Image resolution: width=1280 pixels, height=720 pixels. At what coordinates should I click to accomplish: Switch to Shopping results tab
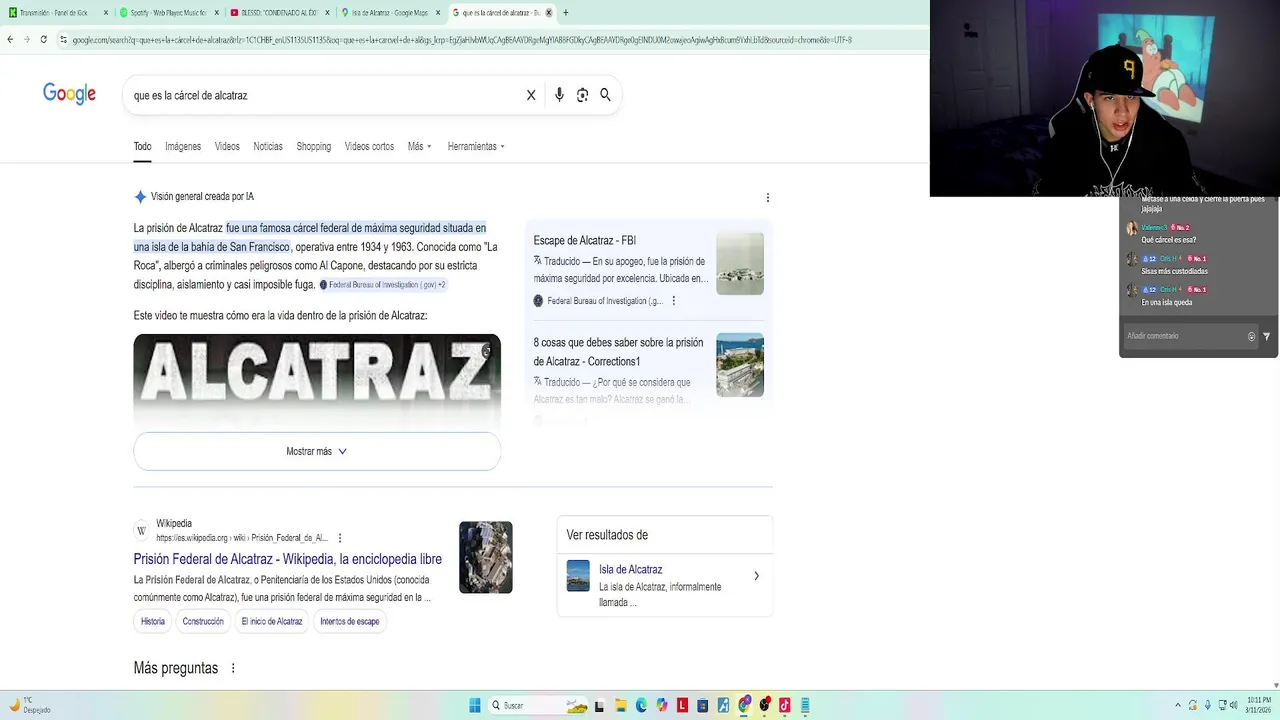(313, 147)
